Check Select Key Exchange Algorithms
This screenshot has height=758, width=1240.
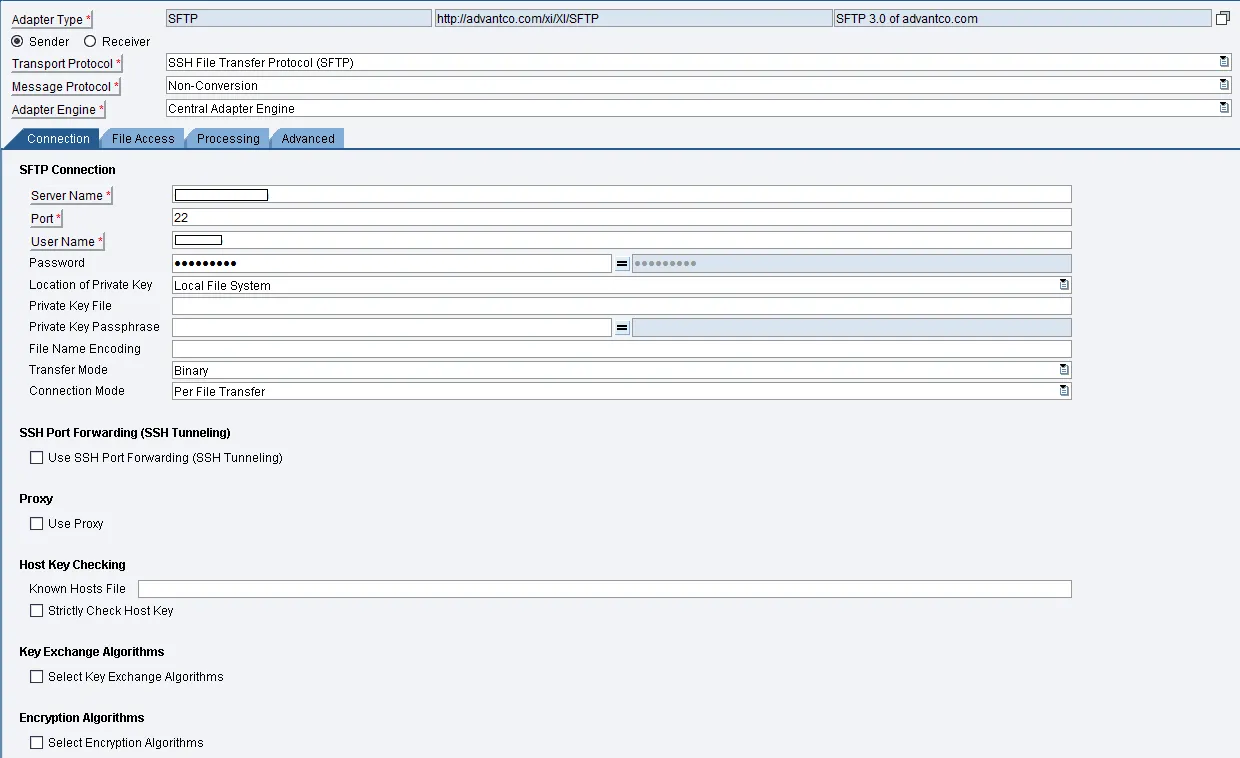37,676
